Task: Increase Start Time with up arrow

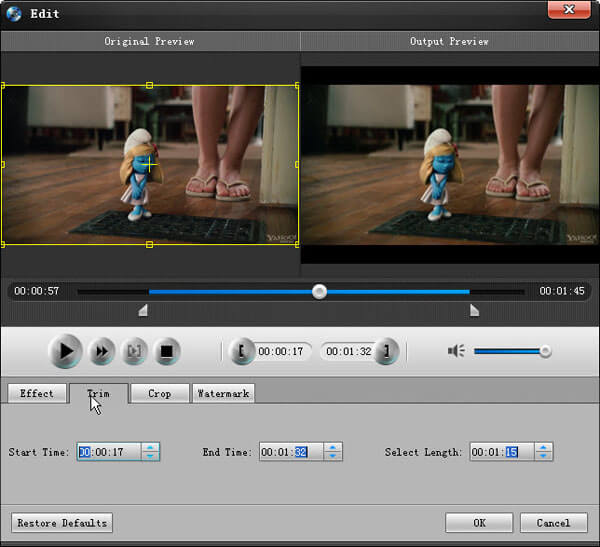Action: click(x=150, y=447)
